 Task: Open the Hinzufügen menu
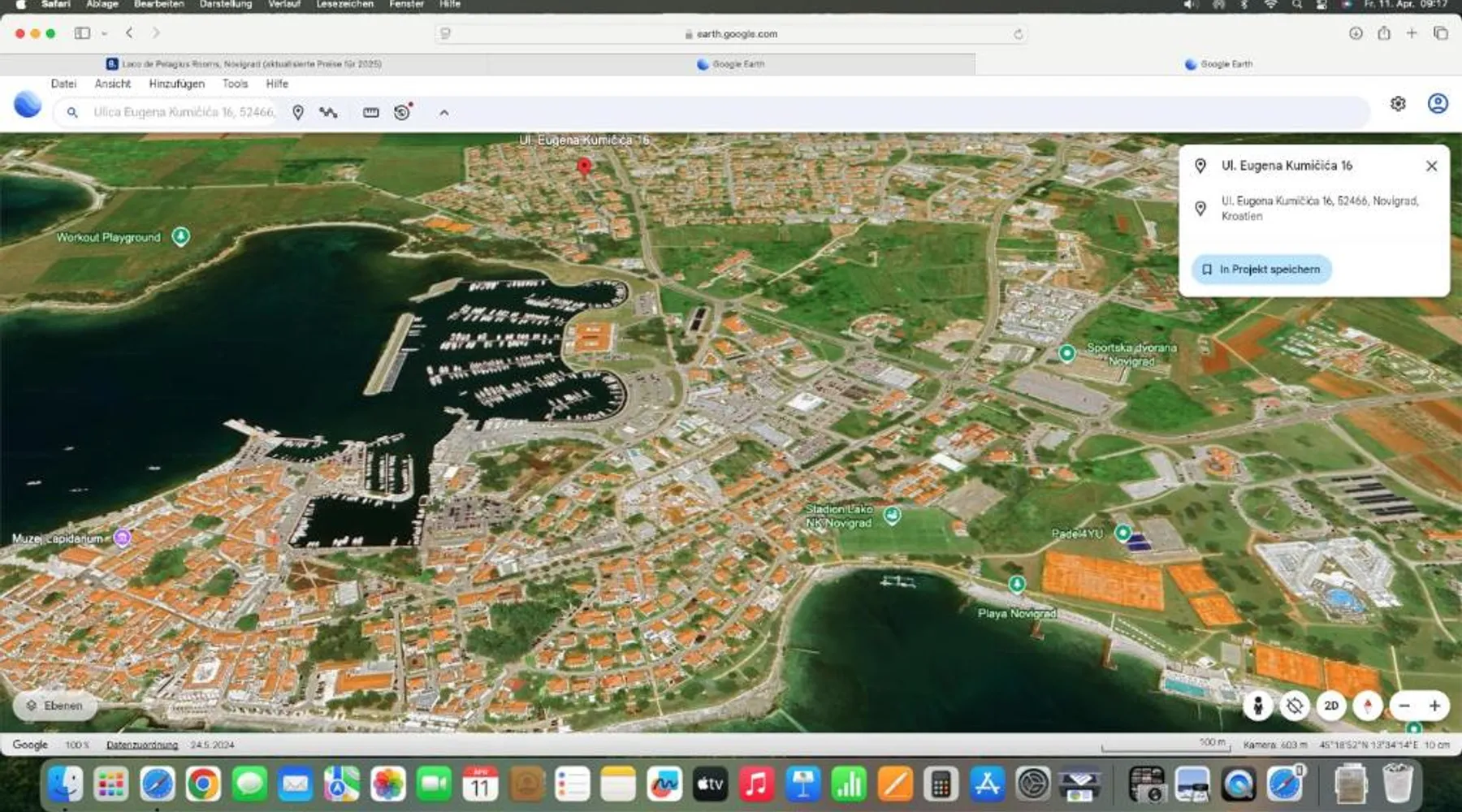pyautogui.click(x=176, y=84)
